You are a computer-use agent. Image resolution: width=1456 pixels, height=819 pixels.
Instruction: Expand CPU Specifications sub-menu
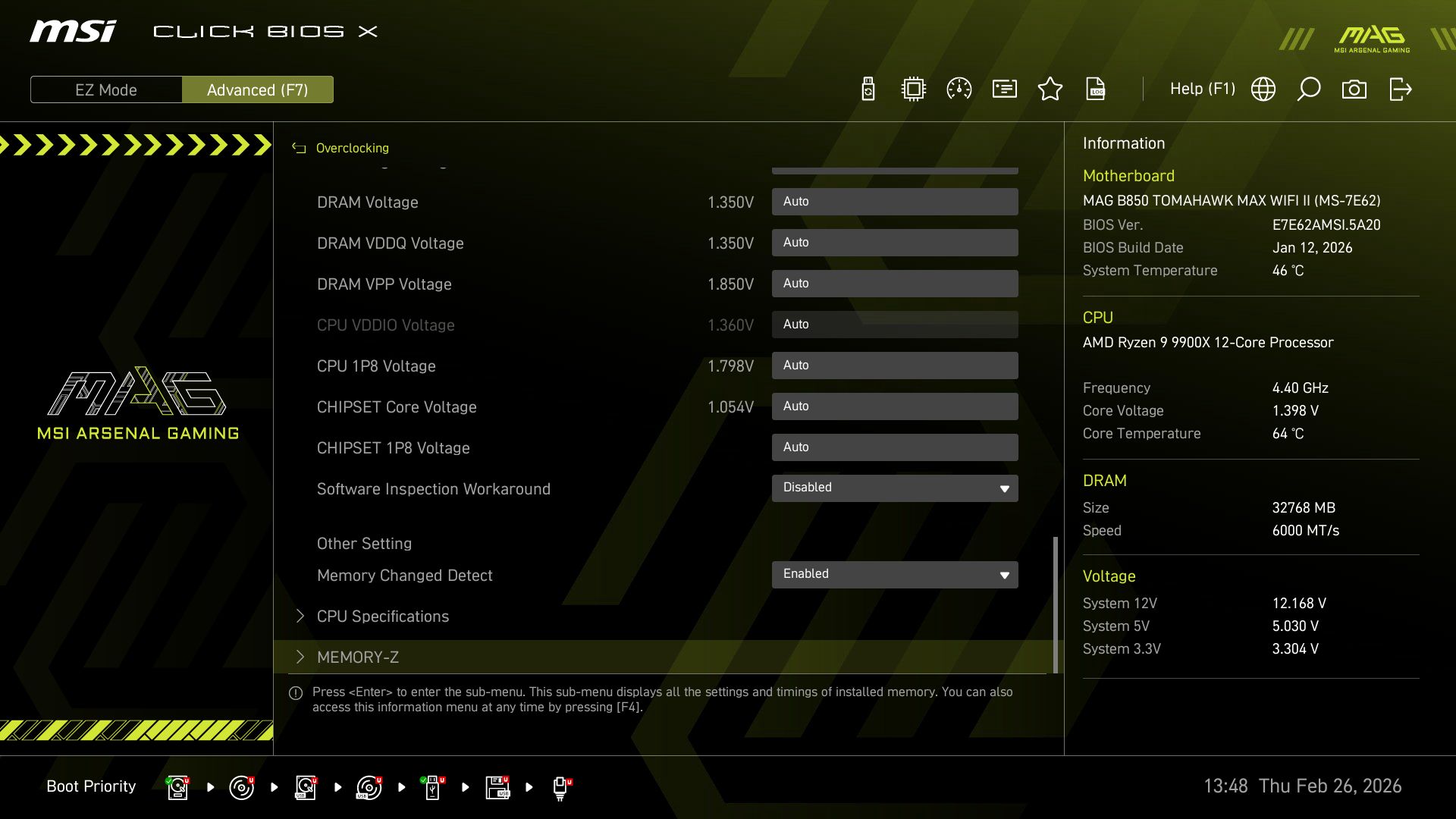pyautogui.click(x=383, y=616)
